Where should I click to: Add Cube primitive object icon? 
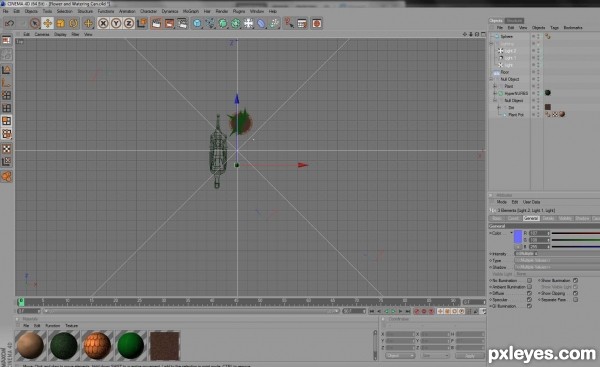(197, 23)
